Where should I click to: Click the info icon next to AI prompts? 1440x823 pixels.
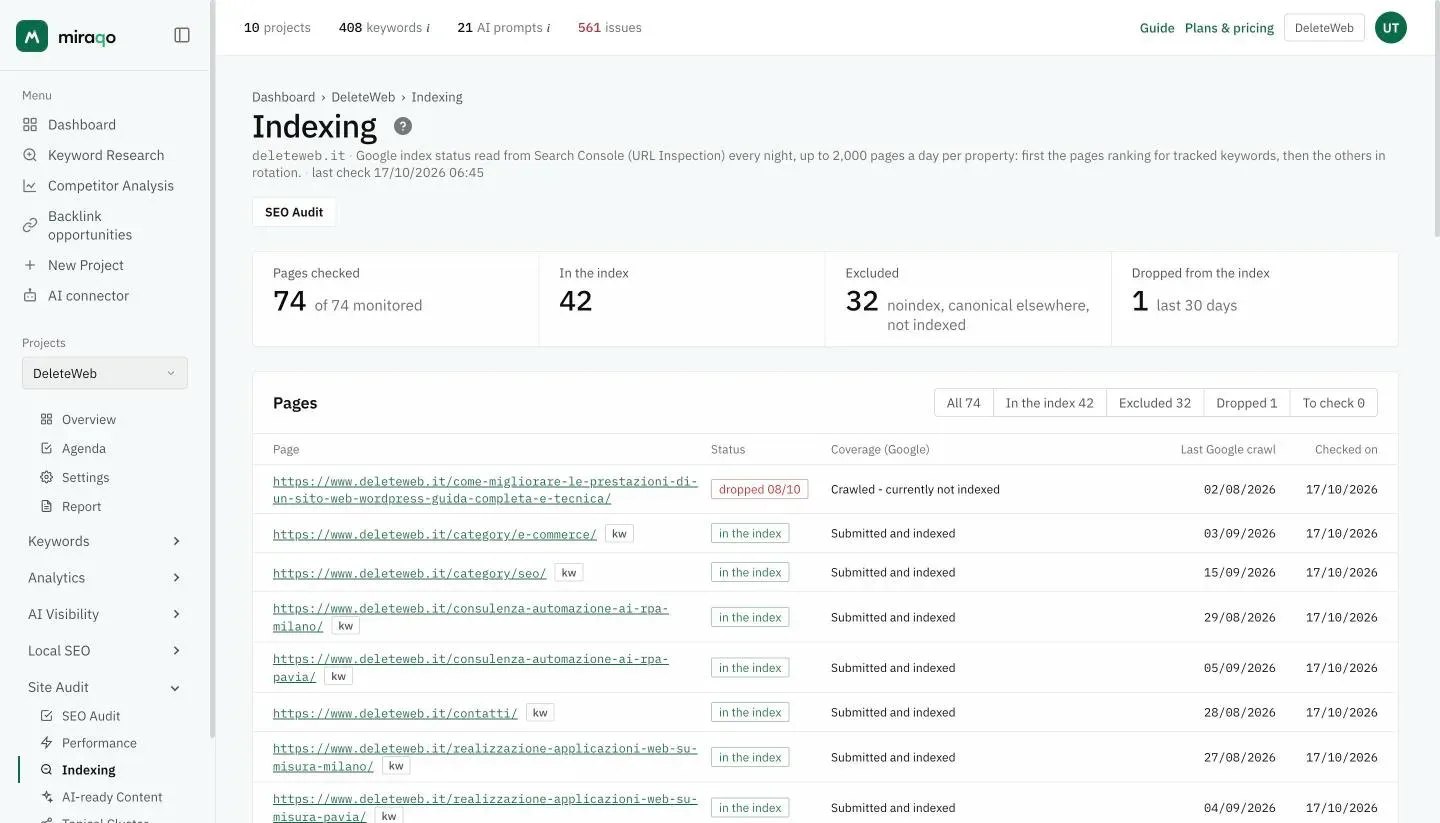click(548, 28)
